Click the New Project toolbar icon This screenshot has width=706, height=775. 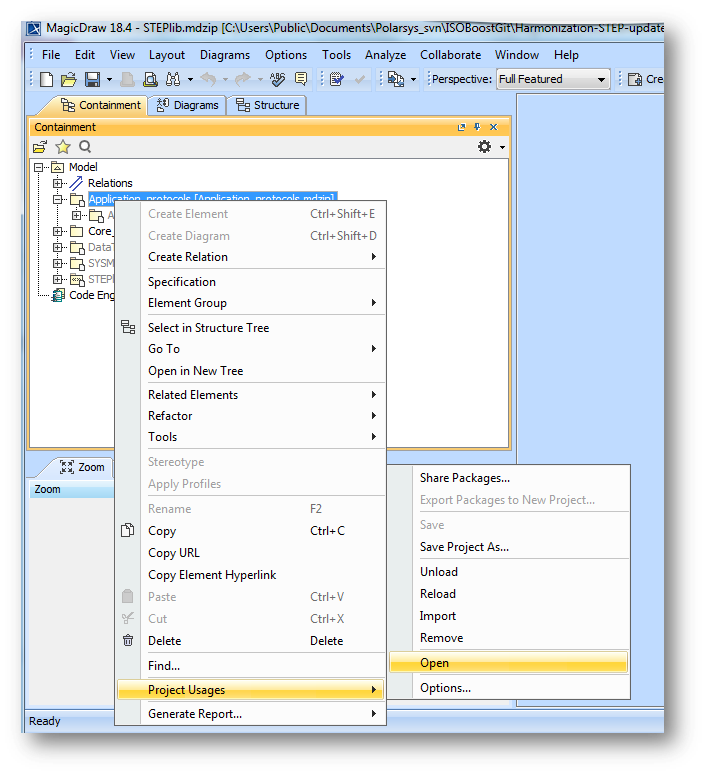click(x=46, y=79)
